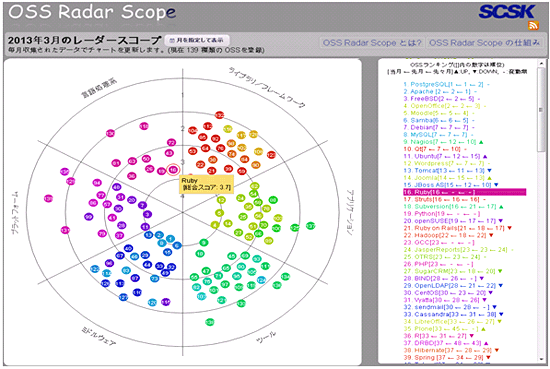Select Joomla in the ranking list
550x369 pixels.
tap(447, 178)
